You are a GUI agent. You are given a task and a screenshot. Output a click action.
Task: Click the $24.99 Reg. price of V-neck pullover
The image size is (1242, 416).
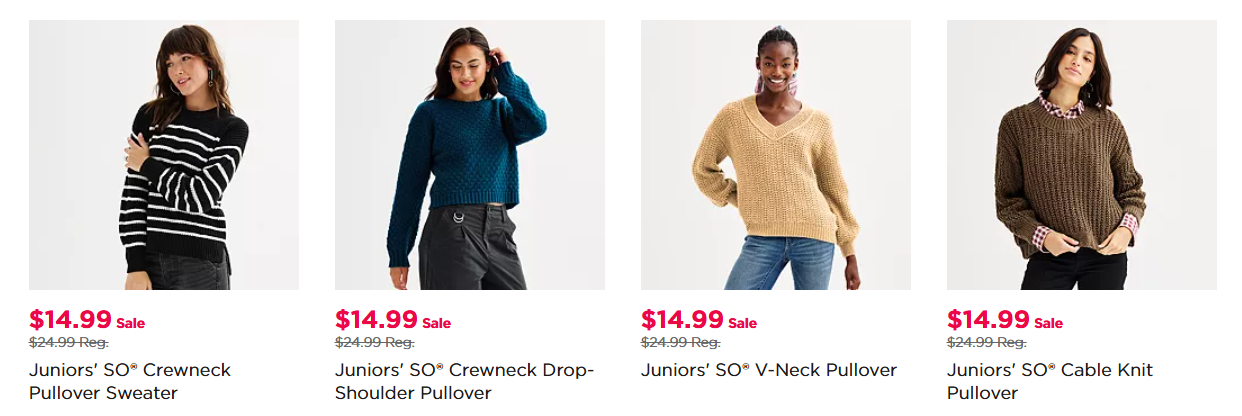(681, 343)
